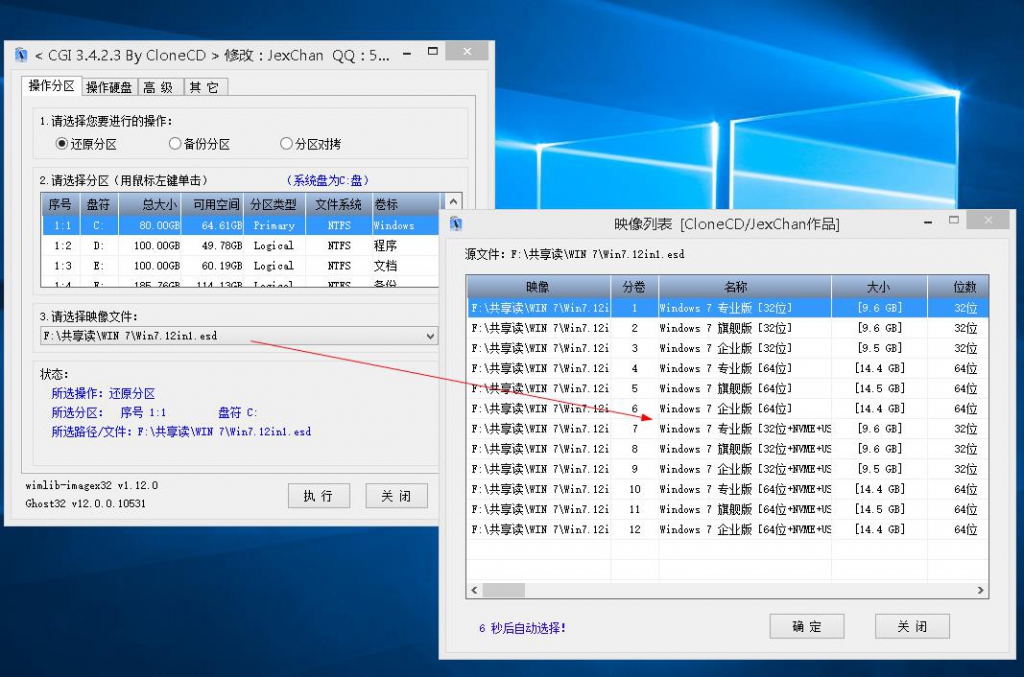Click the image list's left scroll arrow
This screenshot has width=1024, height=677.
click(475, 590)
